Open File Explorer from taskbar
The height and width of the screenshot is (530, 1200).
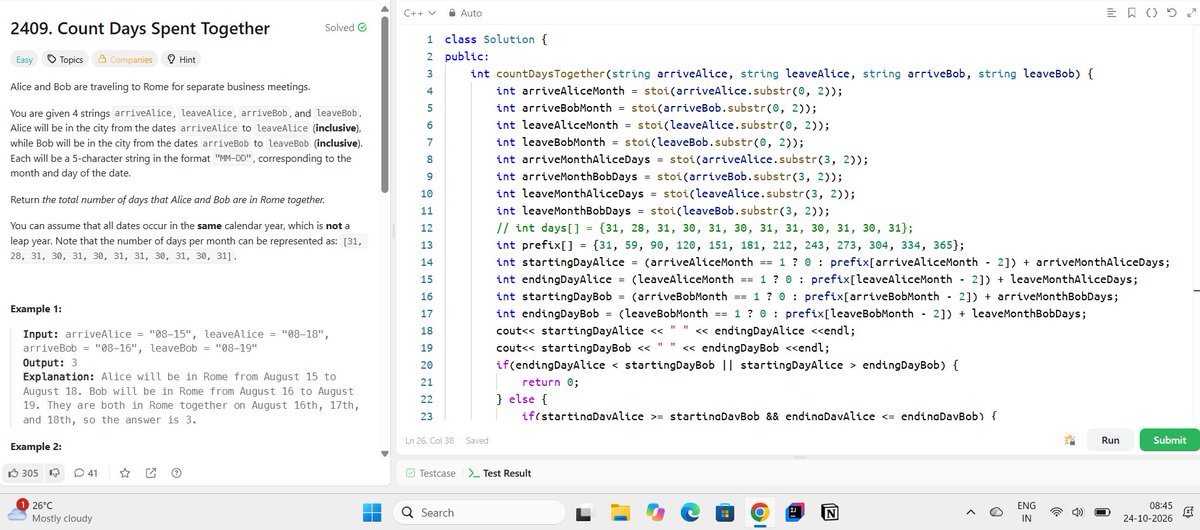pyautogui.click(x=620, y=512)
